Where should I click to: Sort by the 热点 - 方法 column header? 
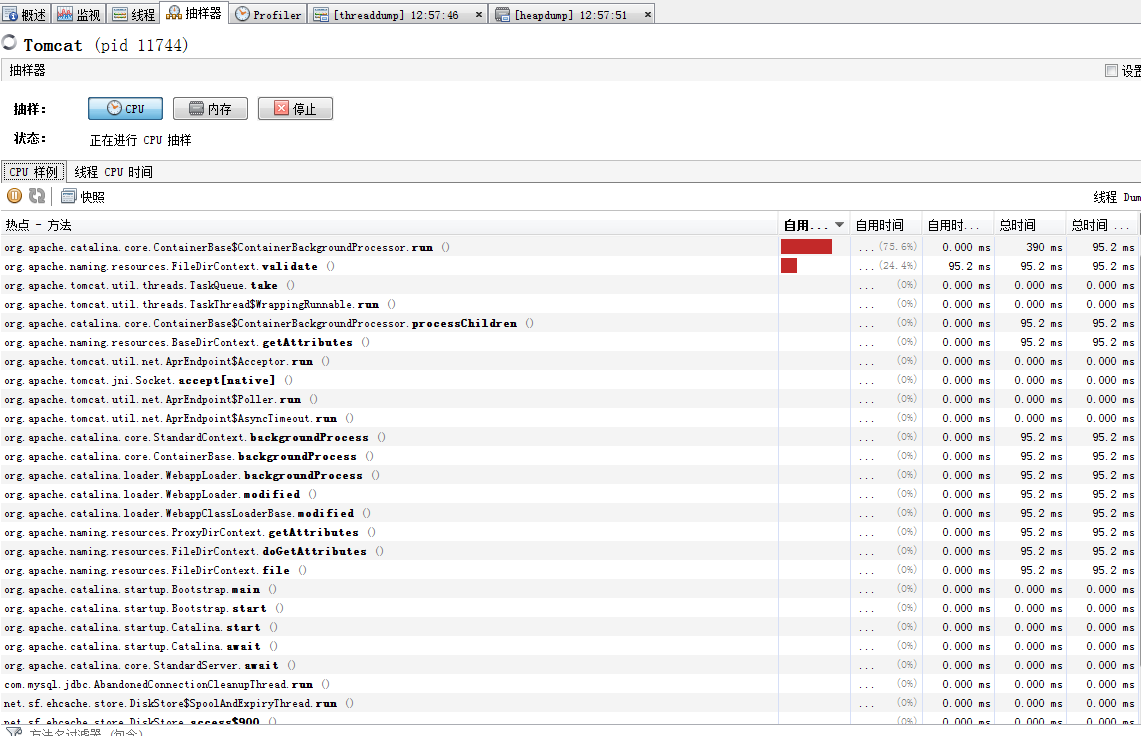(389, 225)
